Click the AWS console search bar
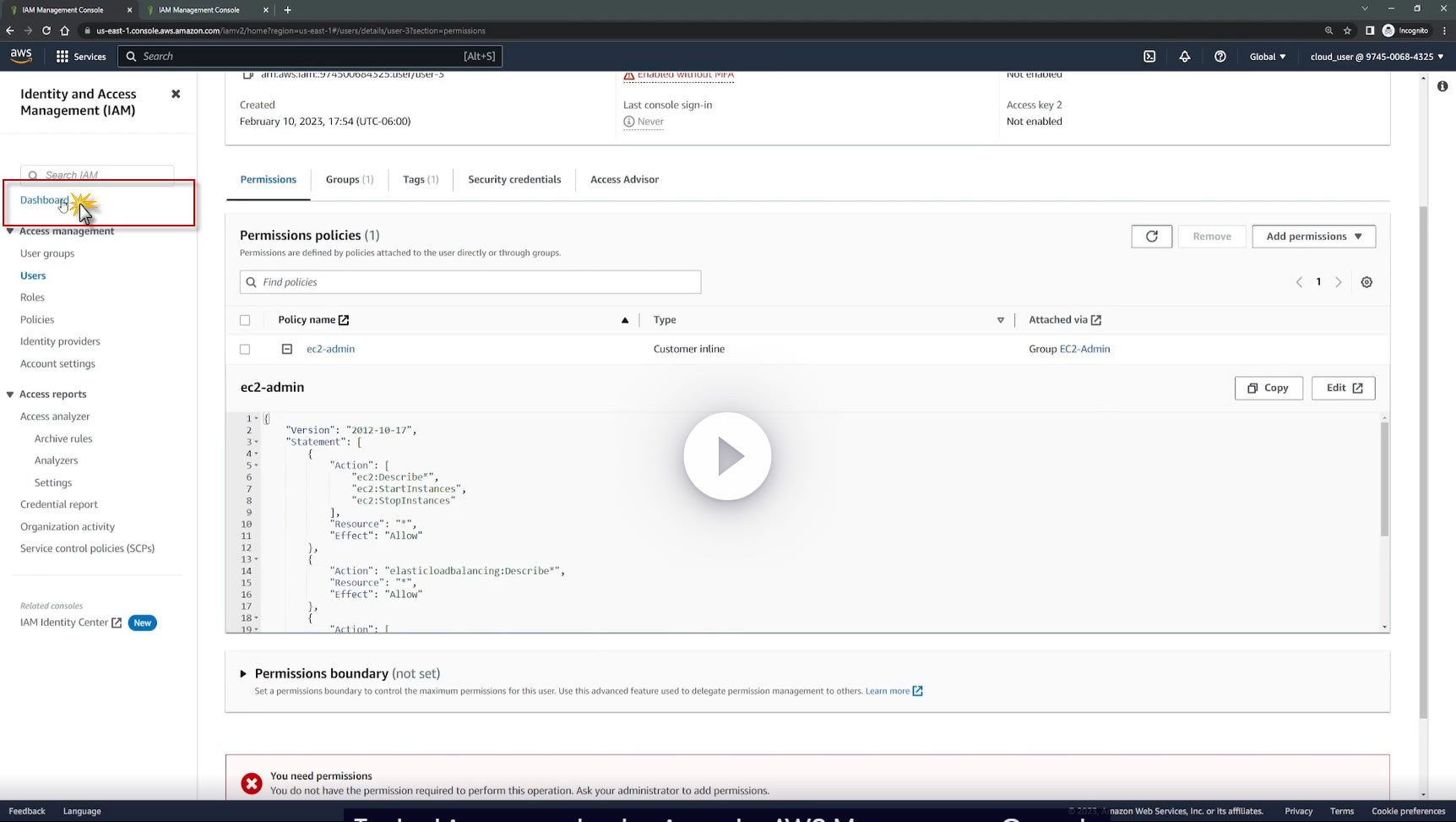This screenshot has width=1456, height=822. (310, 57)
